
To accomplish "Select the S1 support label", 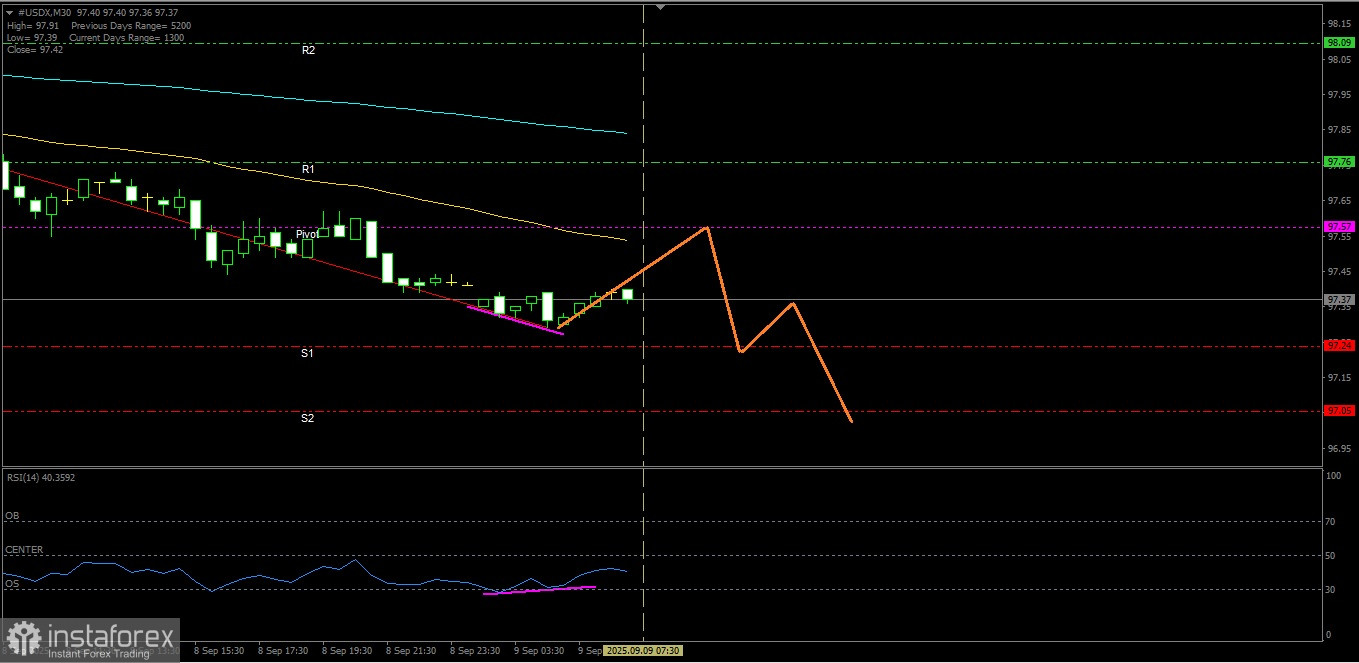I will click(x=308, y=354).
